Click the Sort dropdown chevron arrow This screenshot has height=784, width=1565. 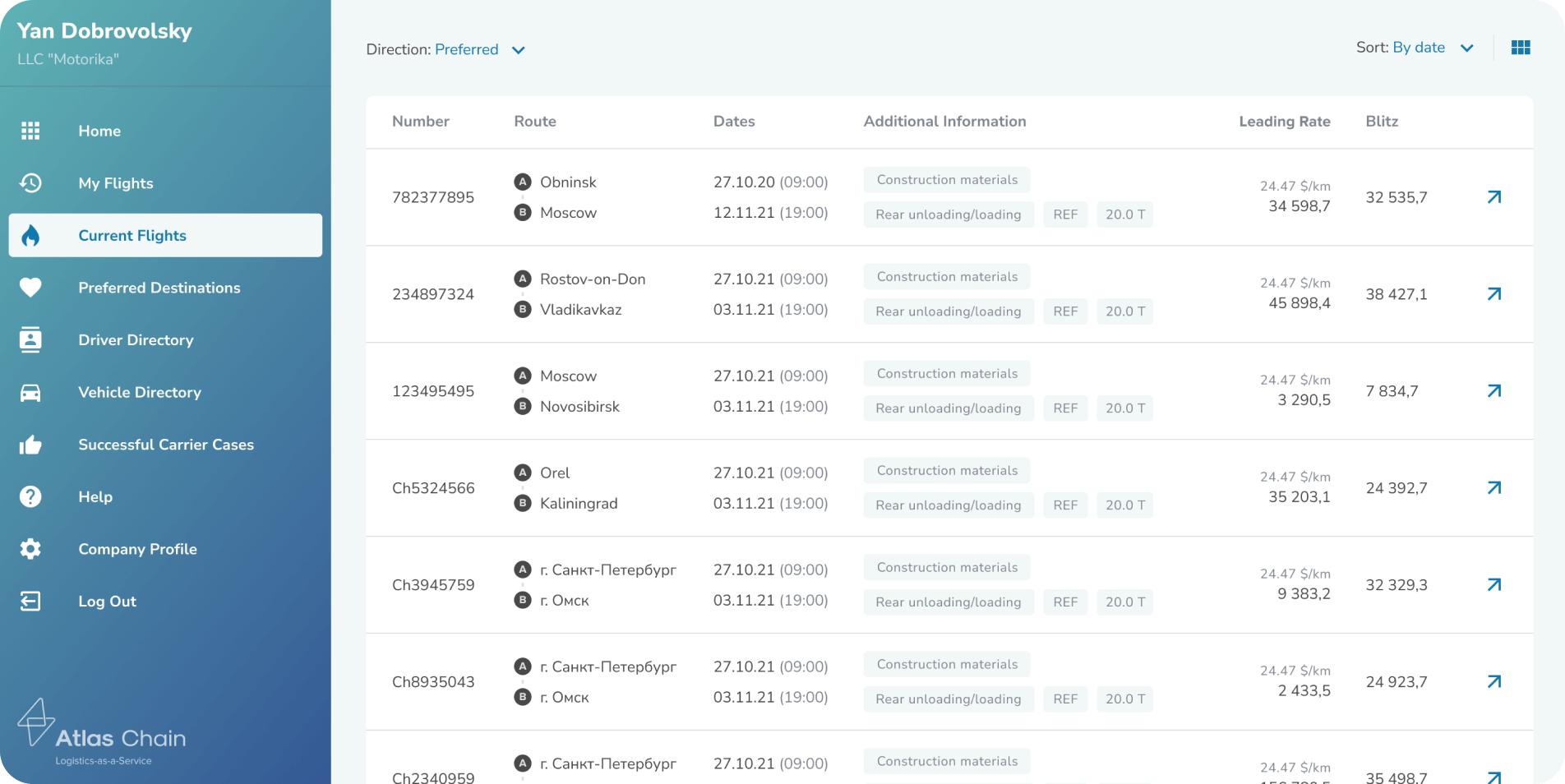pyautogui.click(x=1466, y=48)
